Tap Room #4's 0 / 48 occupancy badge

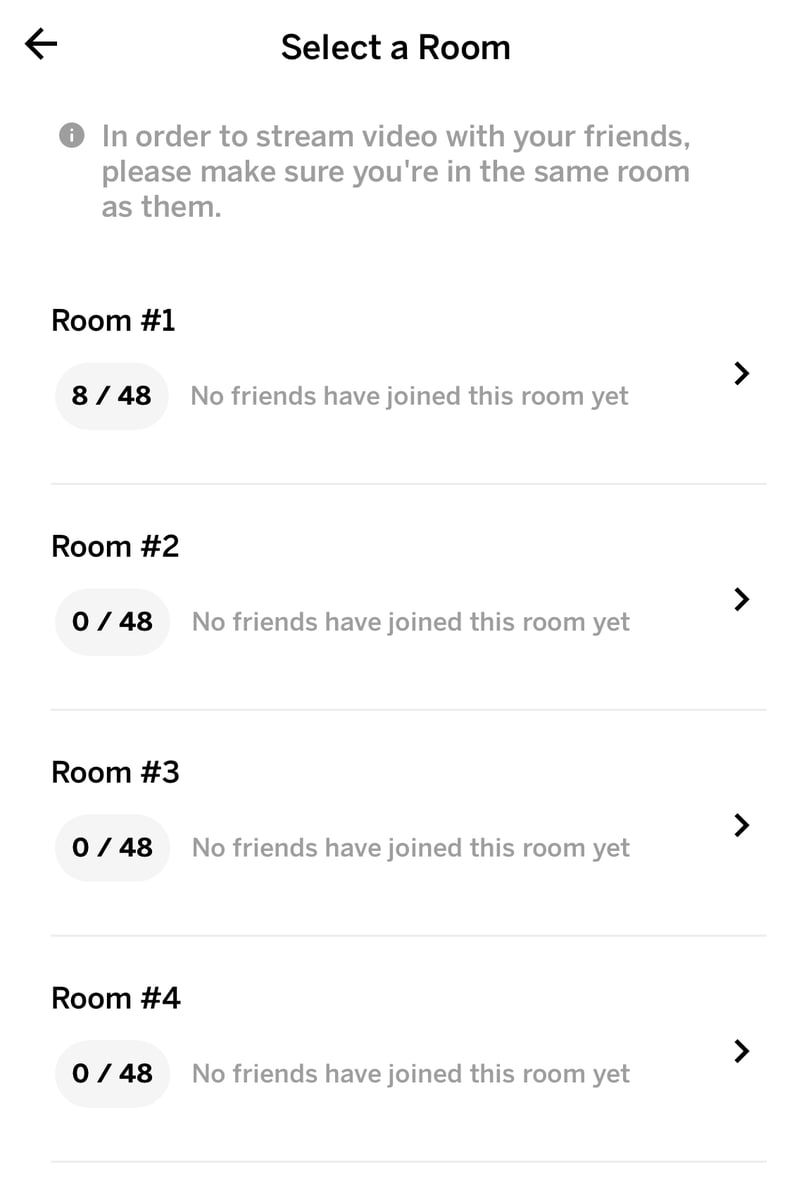coord(111,1074)
